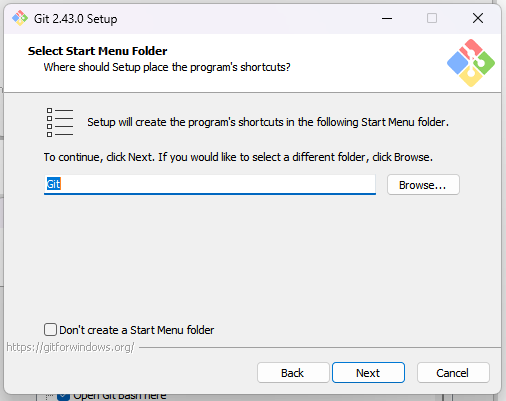Click the Git icon in the title bar
The image size is (506, 401).
(20, 18)
